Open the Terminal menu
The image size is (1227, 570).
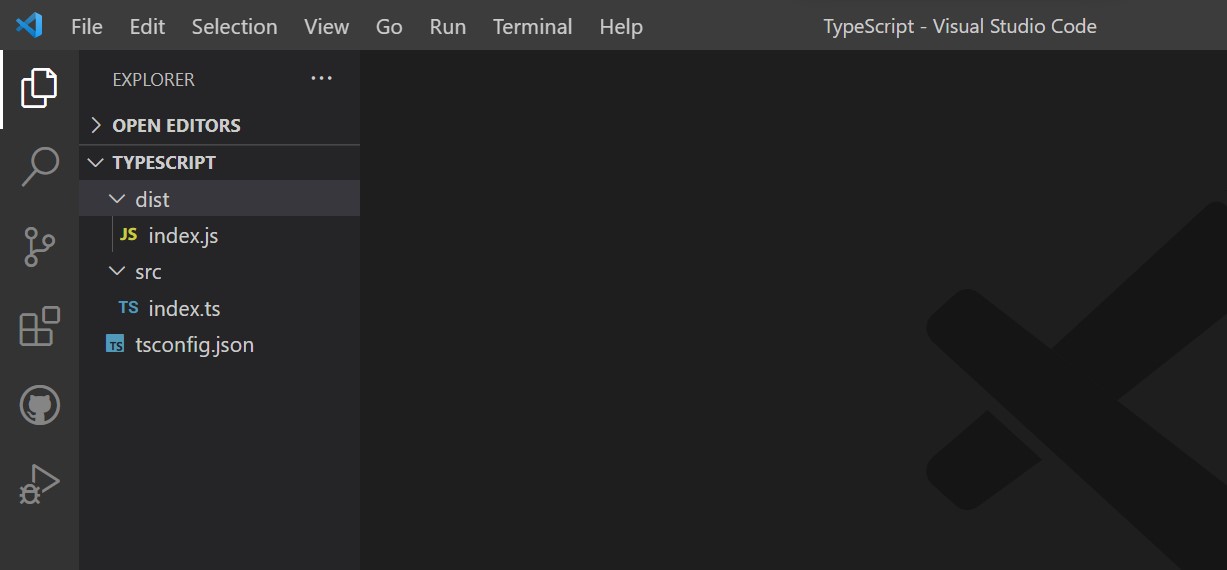(532, 27)
